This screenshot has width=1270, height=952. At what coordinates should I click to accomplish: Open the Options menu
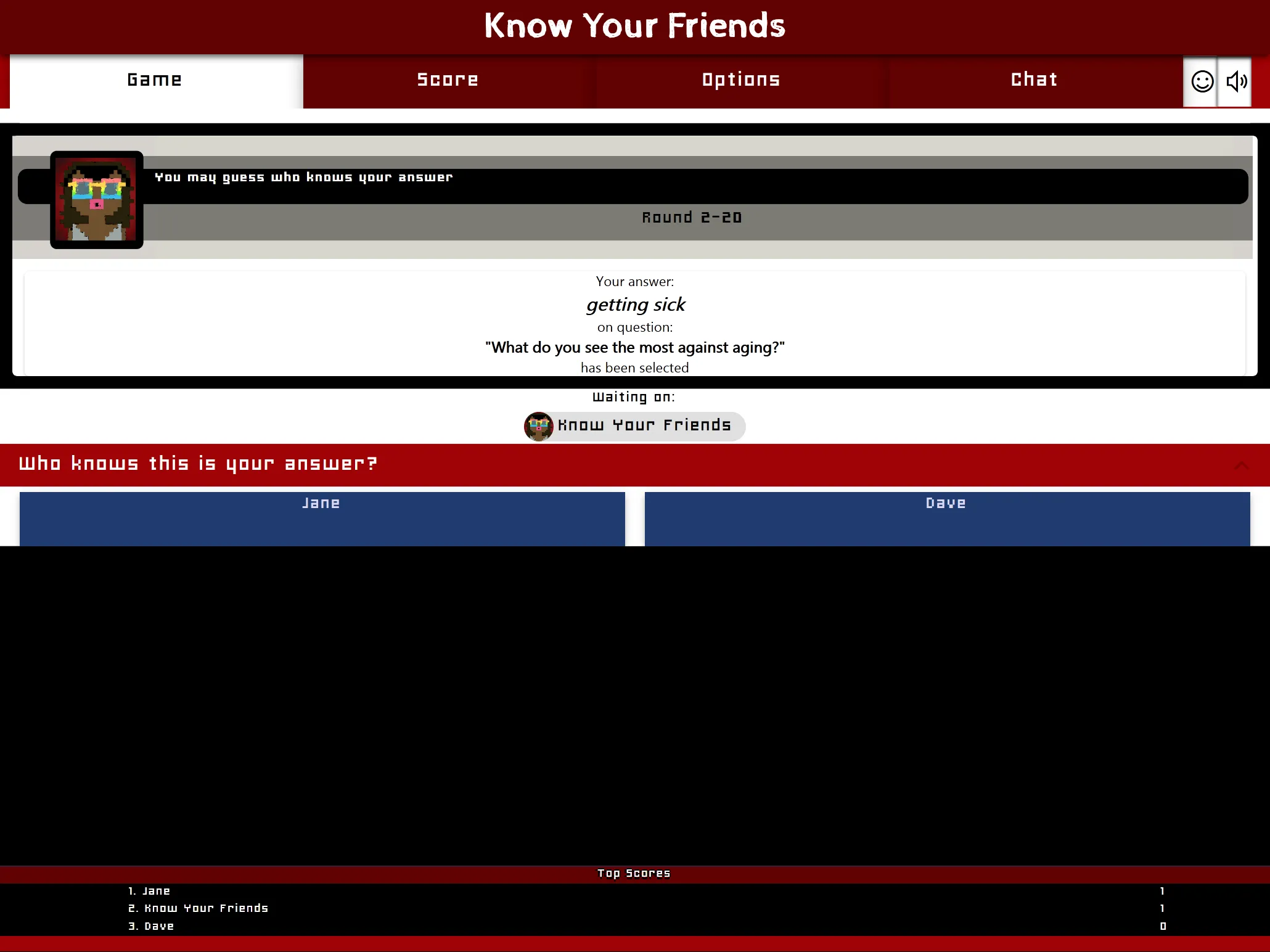coord(741,80)
